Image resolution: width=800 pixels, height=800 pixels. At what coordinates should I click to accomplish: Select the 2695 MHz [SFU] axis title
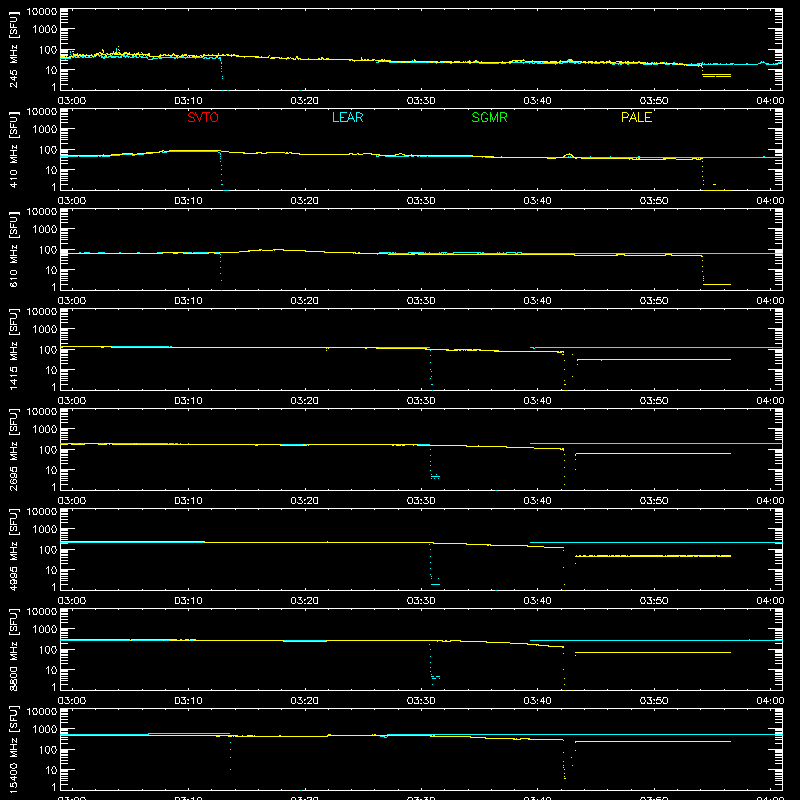[x=13, y=449]
